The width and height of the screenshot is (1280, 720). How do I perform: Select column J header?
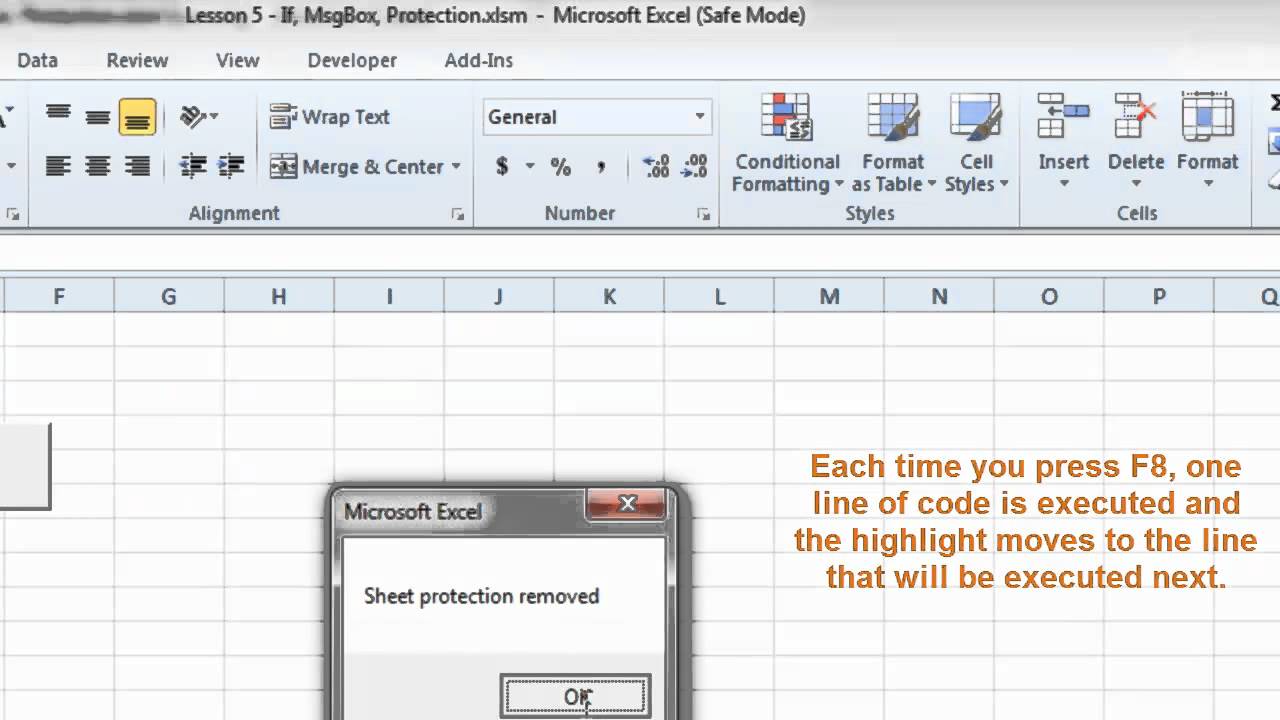click(499, 296)
